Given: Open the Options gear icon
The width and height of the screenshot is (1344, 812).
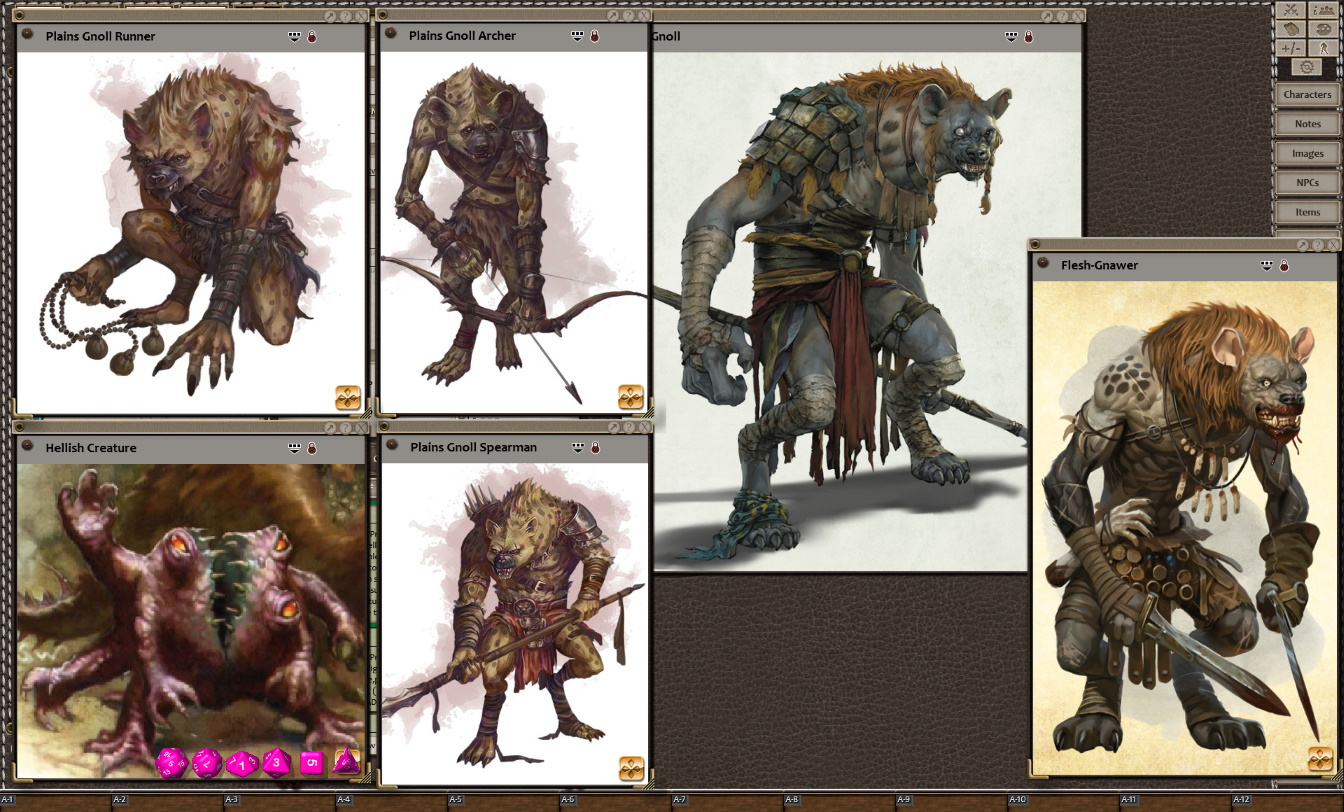Looking at the screenshot, I should [x=1306, y=67].
